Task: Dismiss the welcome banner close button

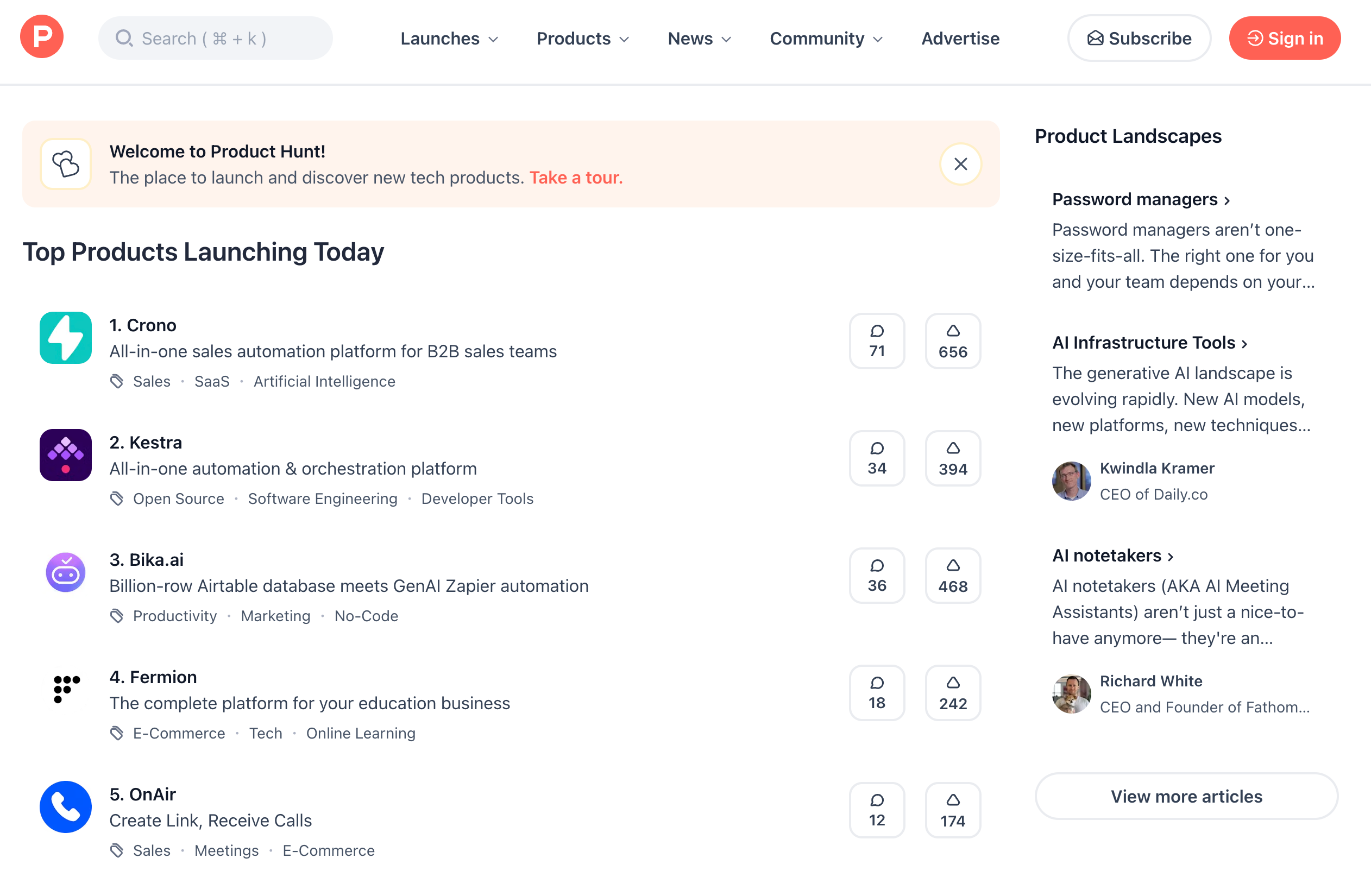Action: click(x=960, y=164)
